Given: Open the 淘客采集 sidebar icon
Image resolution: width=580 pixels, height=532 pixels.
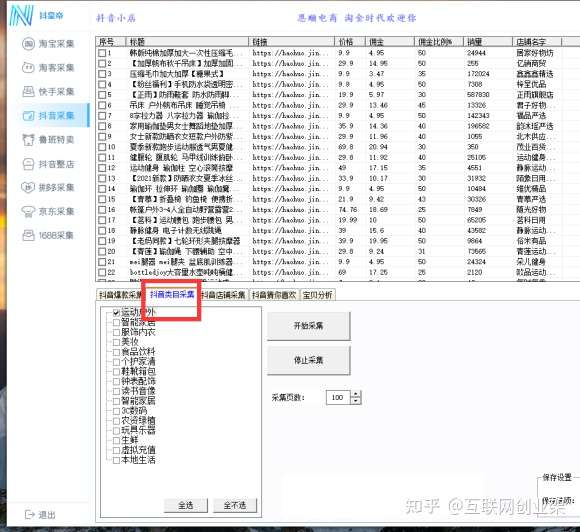Looking at the screenshot, I should (28, 67).
